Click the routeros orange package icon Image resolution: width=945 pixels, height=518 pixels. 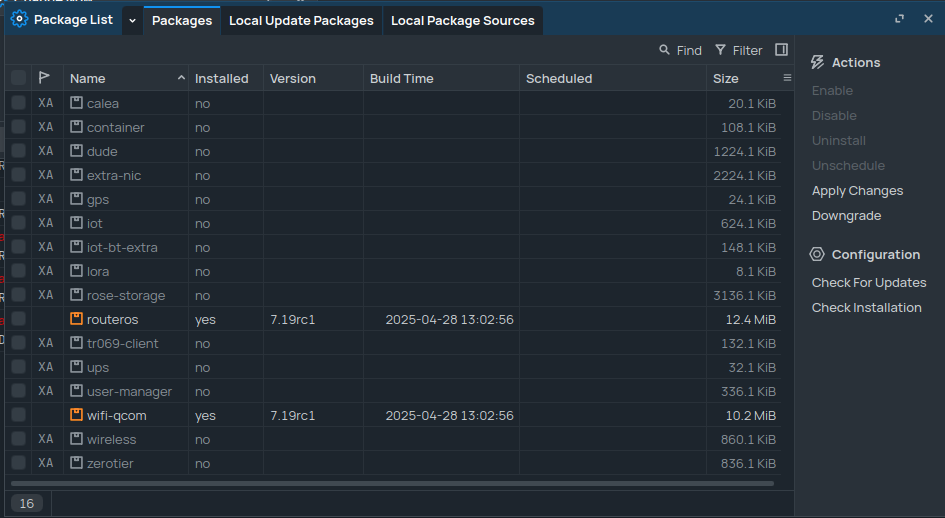pyautogui.click(x=77, y=319)
